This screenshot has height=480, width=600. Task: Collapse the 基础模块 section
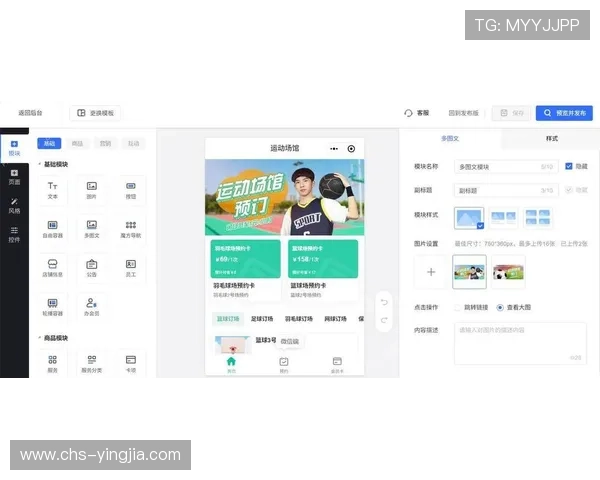pos(39,164)
